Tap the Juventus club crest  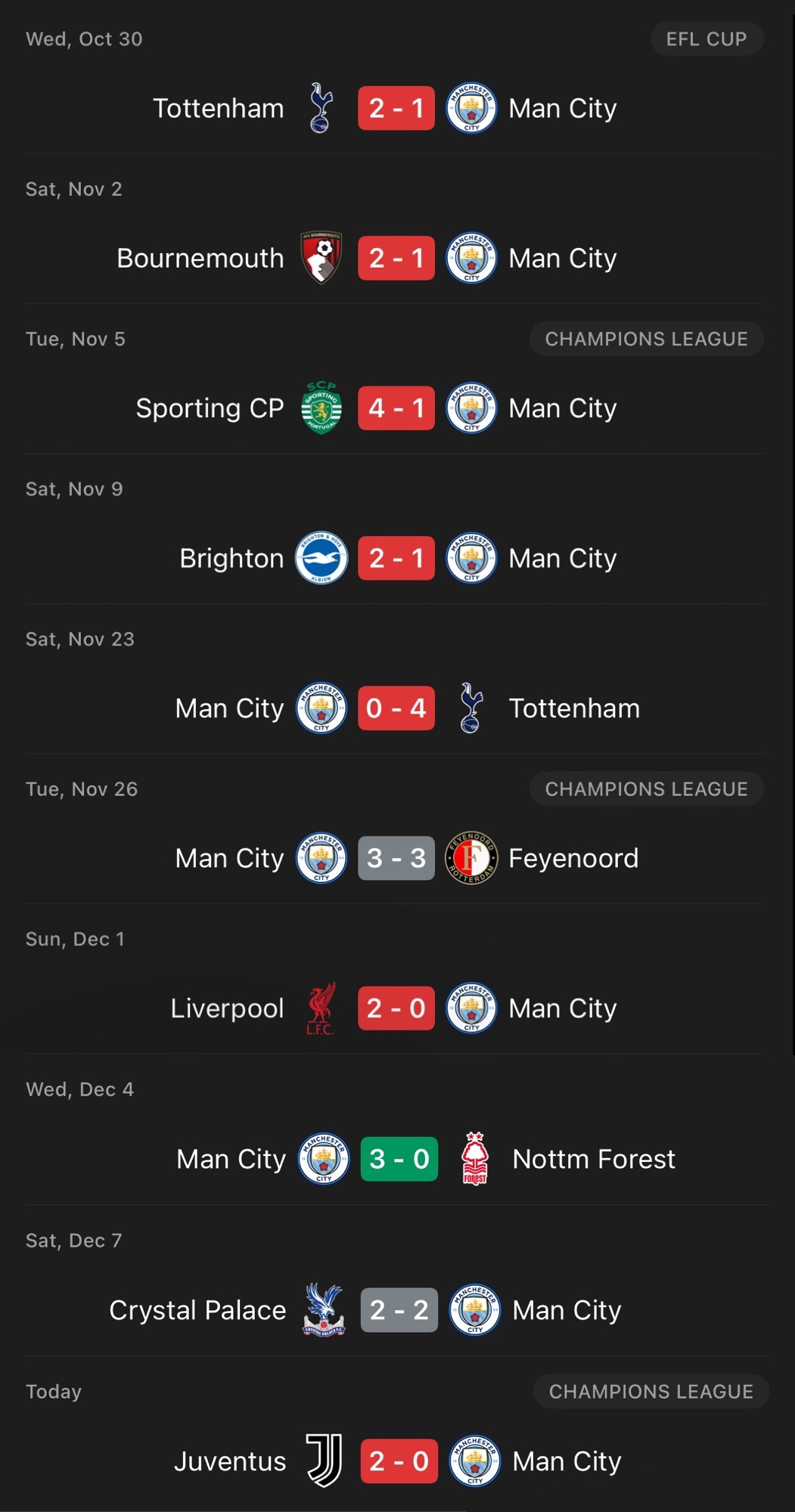click(x=324, y=1461)
